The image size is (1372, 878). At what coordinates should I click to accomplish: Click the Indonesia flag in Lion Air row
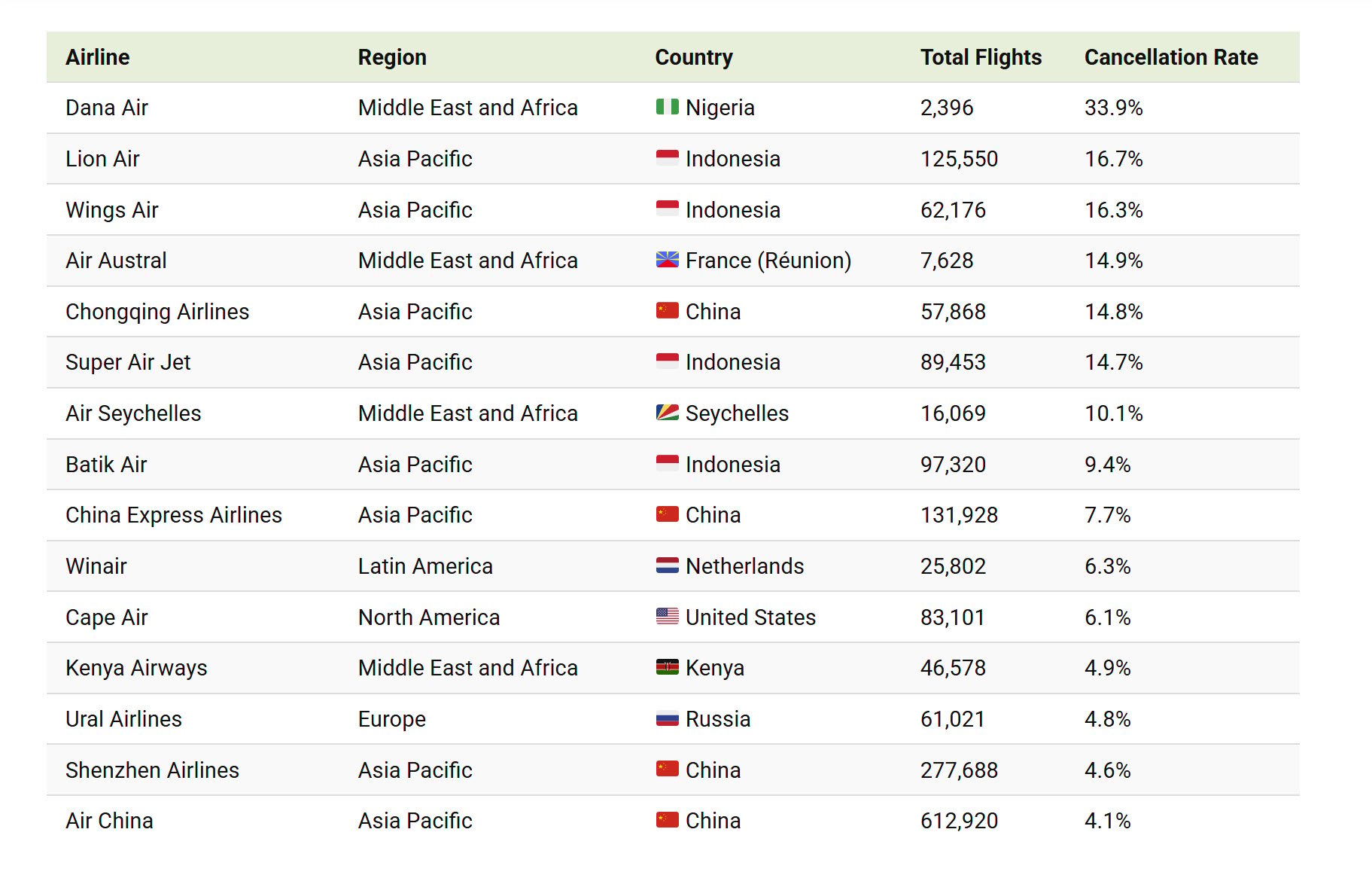pyautogui.click(x=667, y=158)
